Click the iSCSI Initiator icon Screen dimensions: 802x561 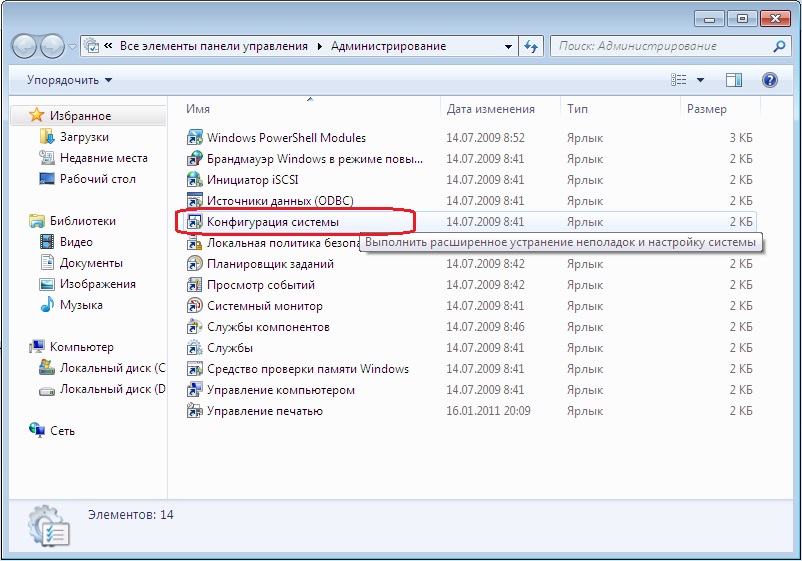click(195, 180)
